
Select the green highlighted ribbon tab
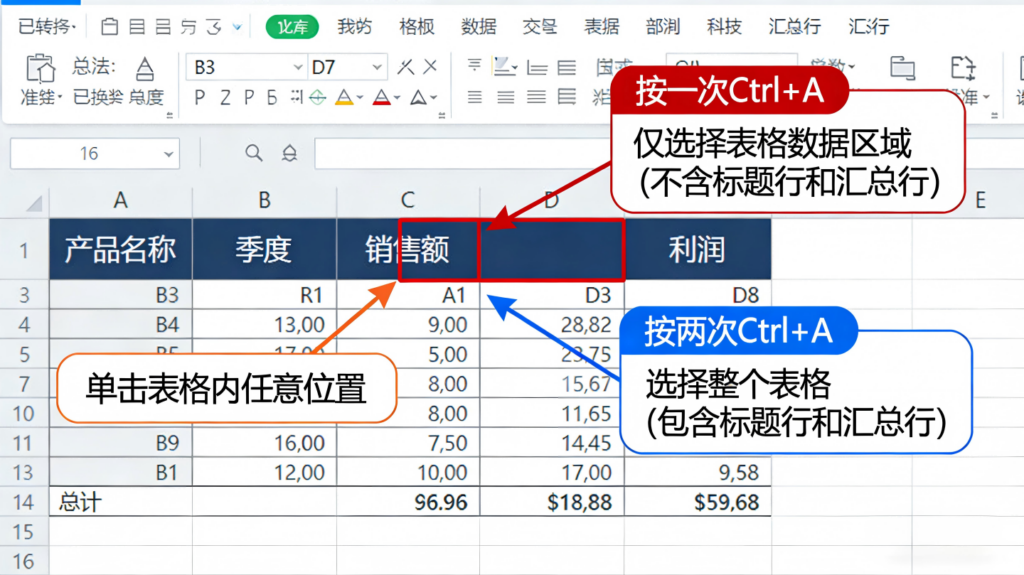(292, 27)
